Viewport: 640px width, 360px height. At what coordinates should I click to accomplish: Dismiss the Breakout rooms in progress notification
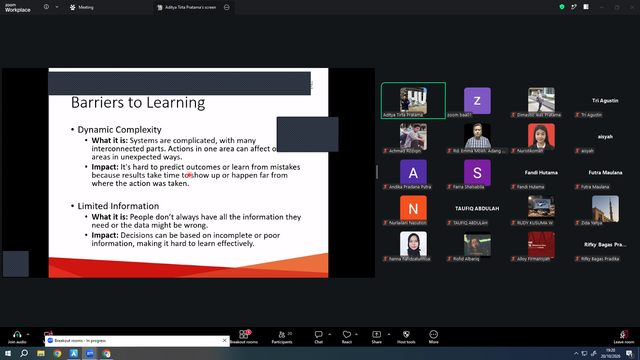[224, 340]
